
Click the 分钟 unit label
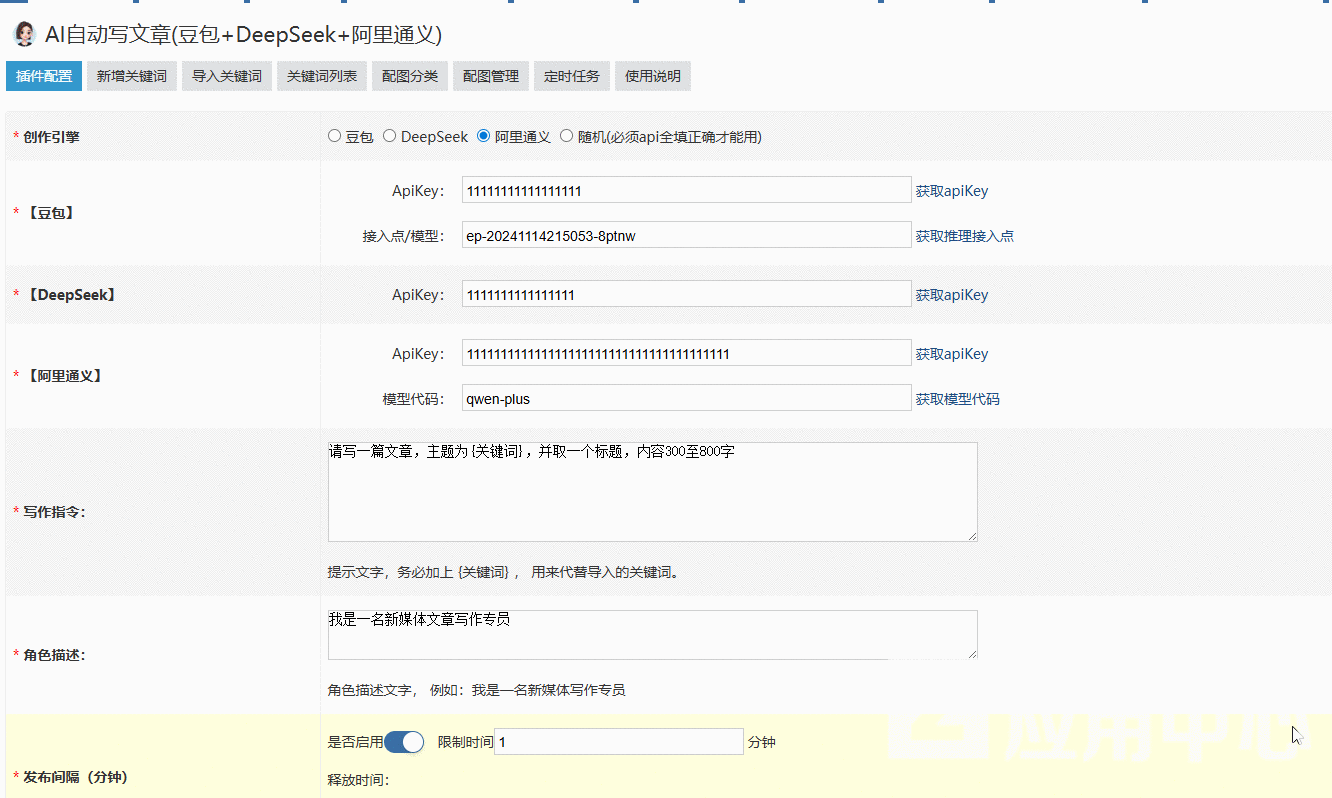(762, 742)
